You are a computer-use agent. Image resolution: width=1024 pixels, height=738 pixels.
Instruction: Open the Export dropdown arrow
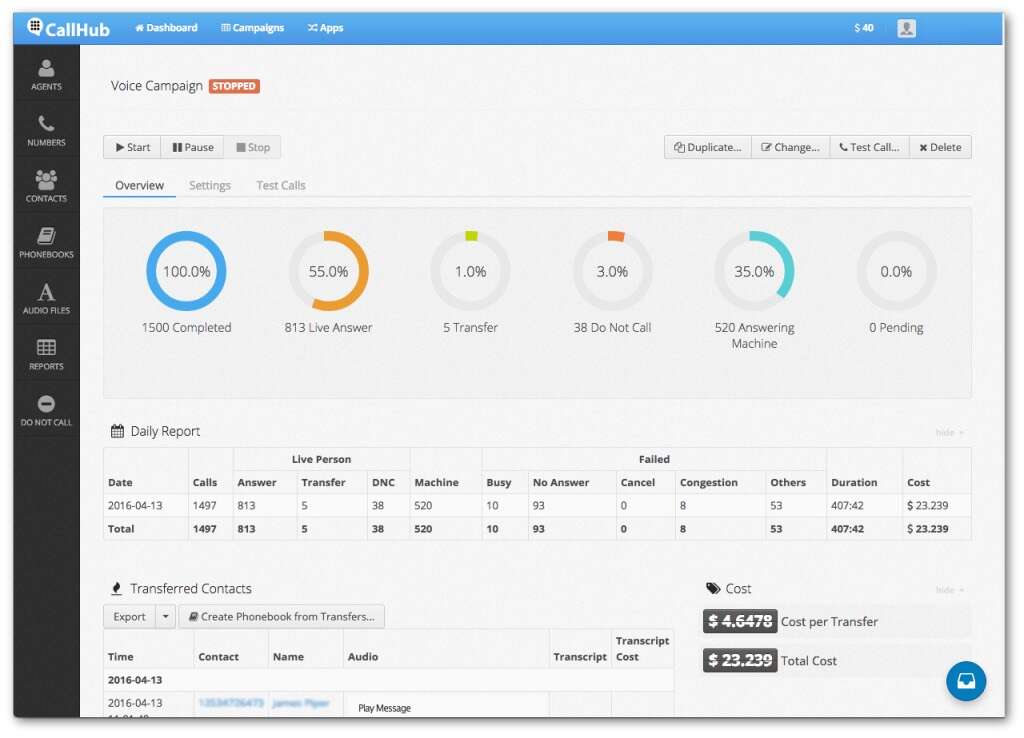tap(163, 617)
